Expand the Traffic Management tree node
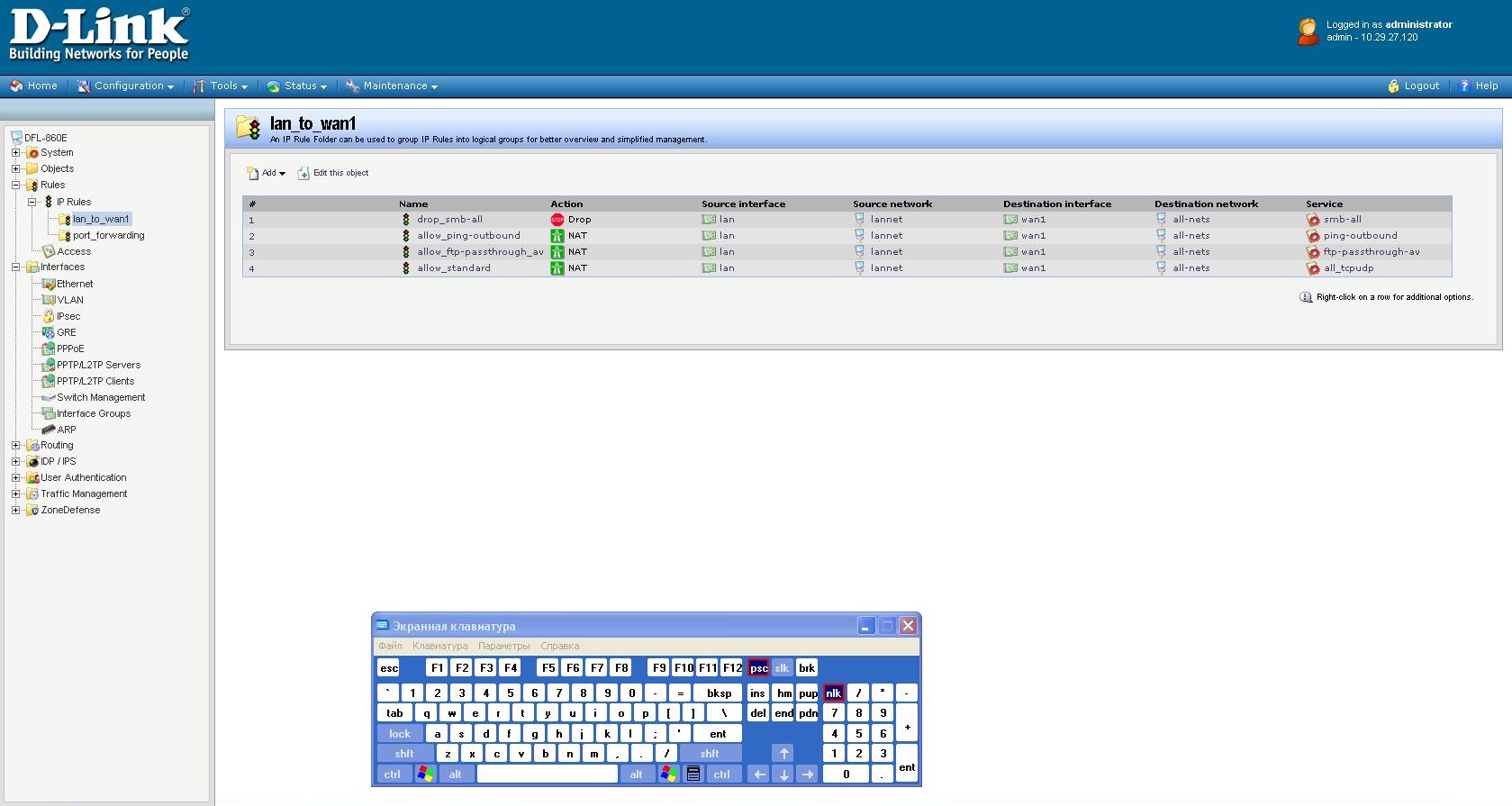 [15, 494]
